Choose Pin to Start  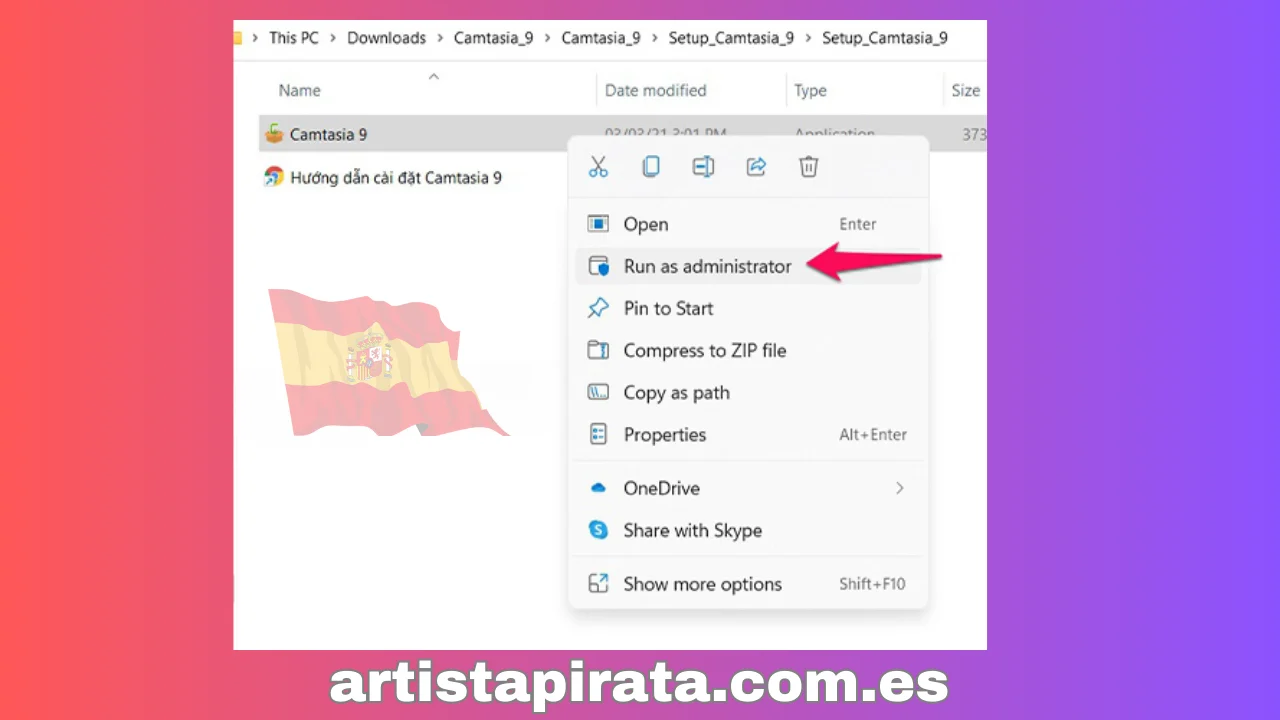coord(748,308)
